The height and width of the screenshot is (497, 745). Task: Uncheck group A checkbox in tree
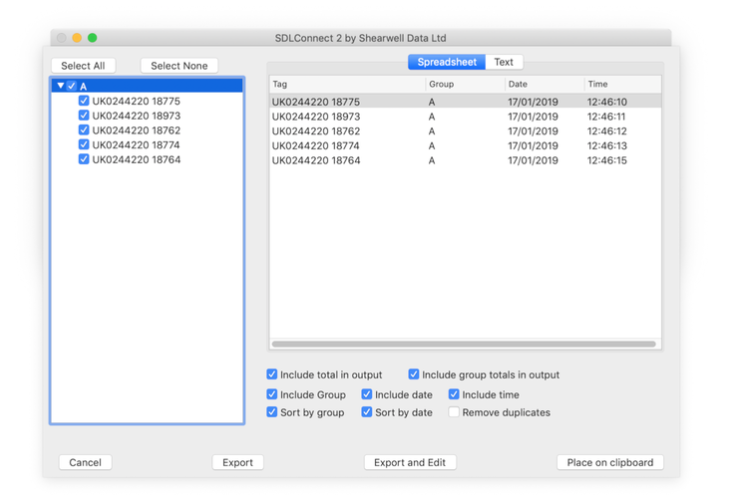click(71, 86)
